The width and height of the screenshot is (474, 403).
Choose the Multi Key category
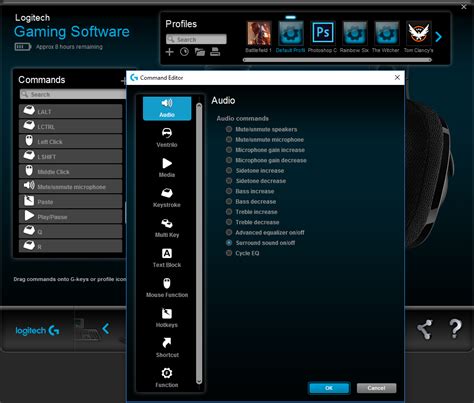point(167,228)
